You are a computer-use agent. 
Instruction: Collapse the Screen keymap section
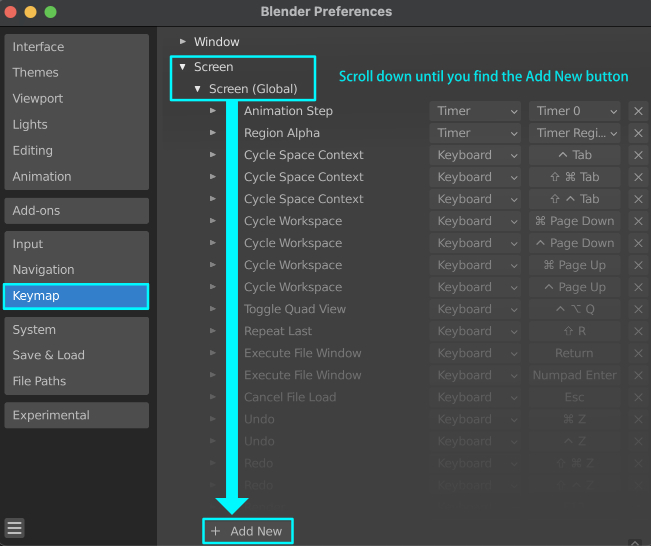coord(182,67)
